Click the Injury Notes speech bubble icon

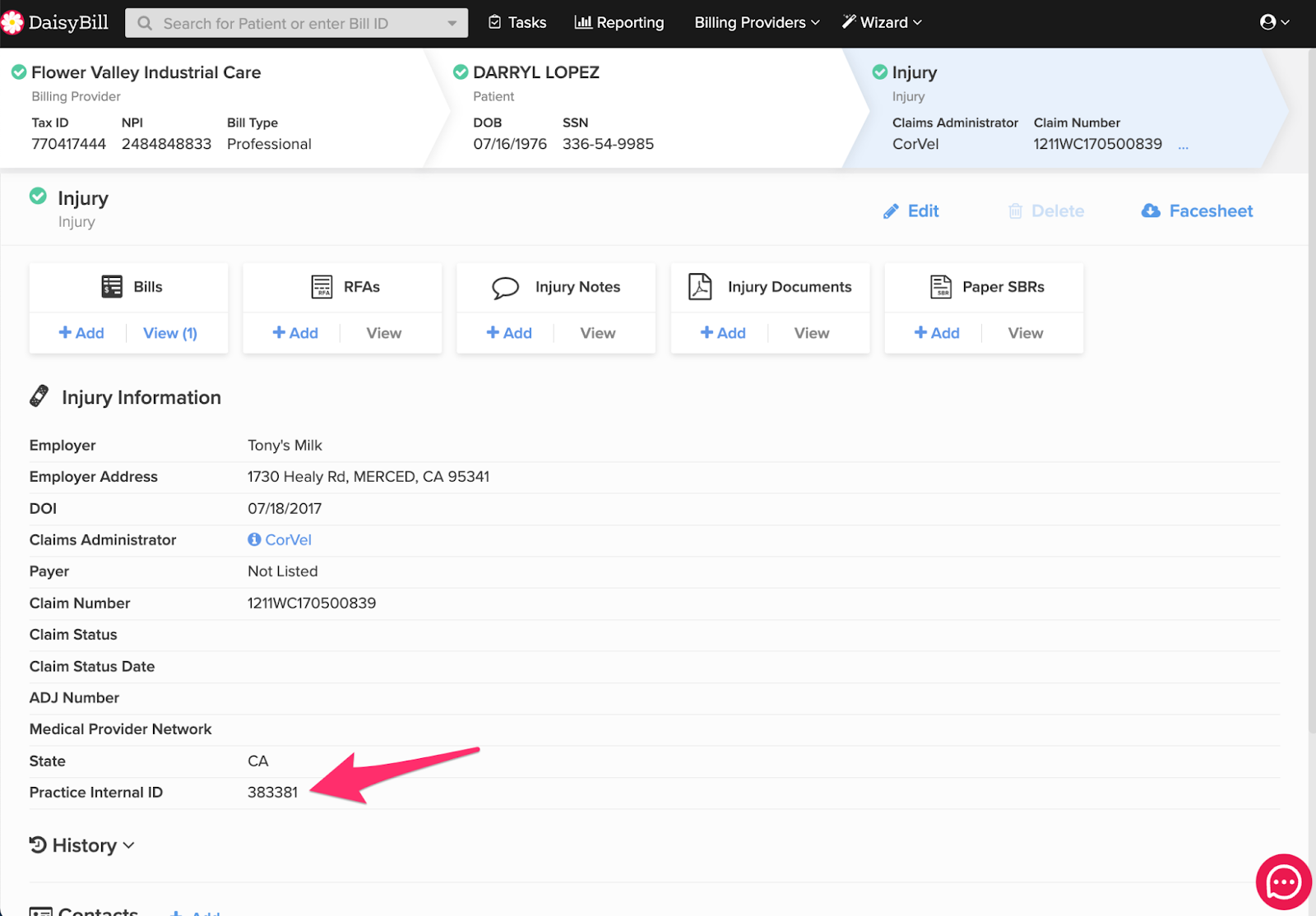pyautogui.click(x=505, y=287)
